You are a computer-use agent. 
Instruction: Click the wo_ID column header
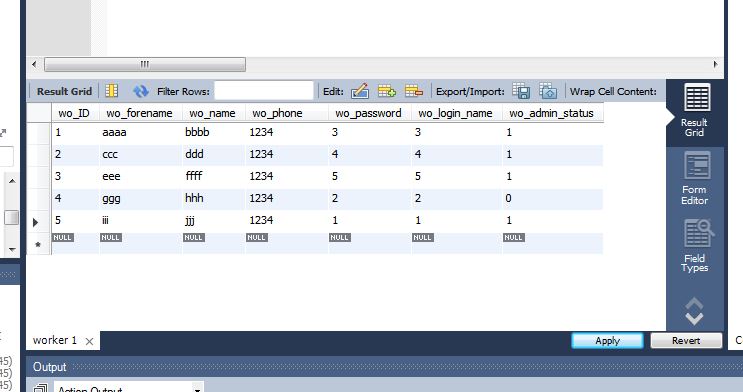pyautogui.click(x=74, y=113)
